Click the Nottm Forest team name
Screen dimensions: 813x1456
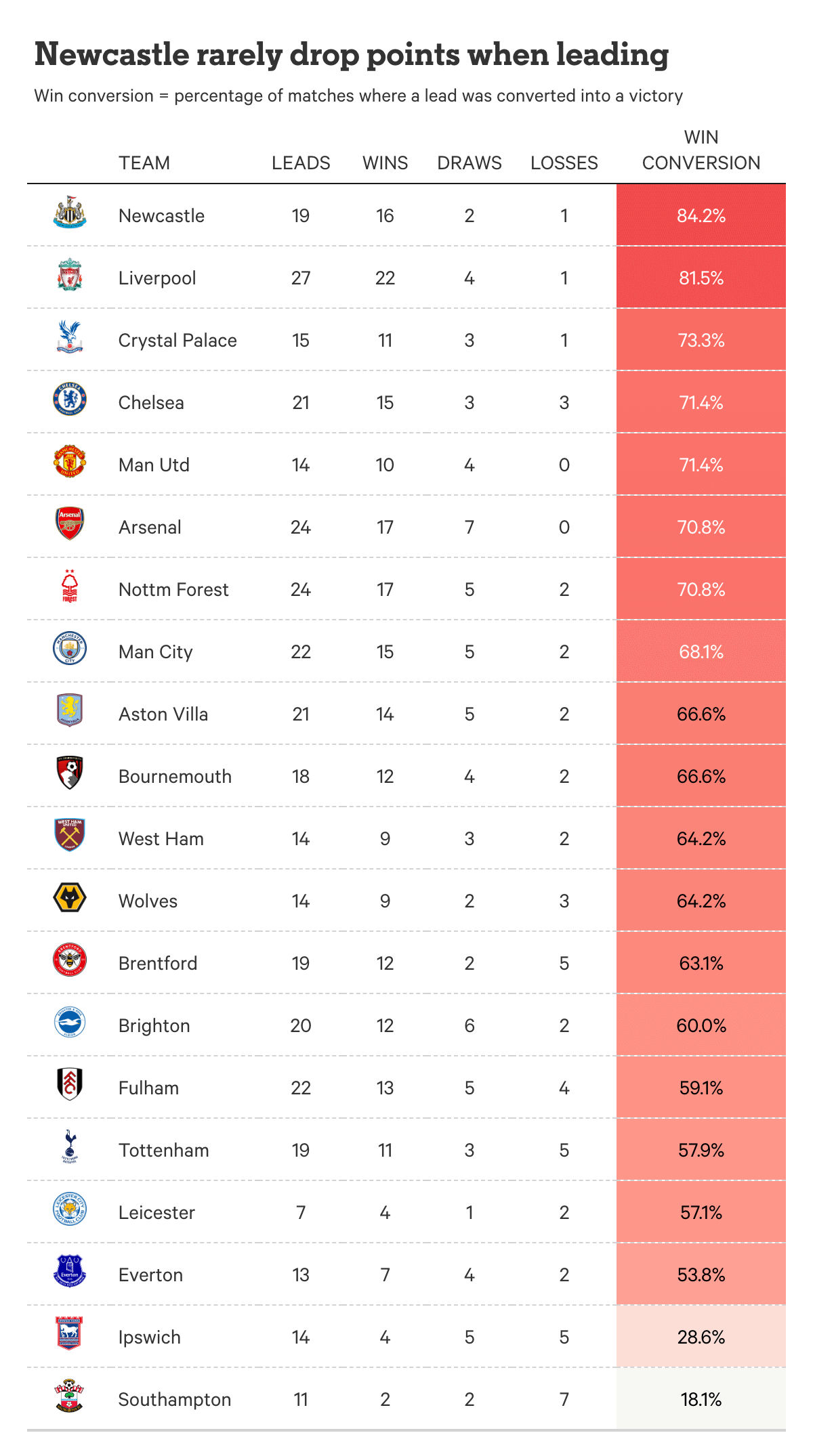coord(173,590)
